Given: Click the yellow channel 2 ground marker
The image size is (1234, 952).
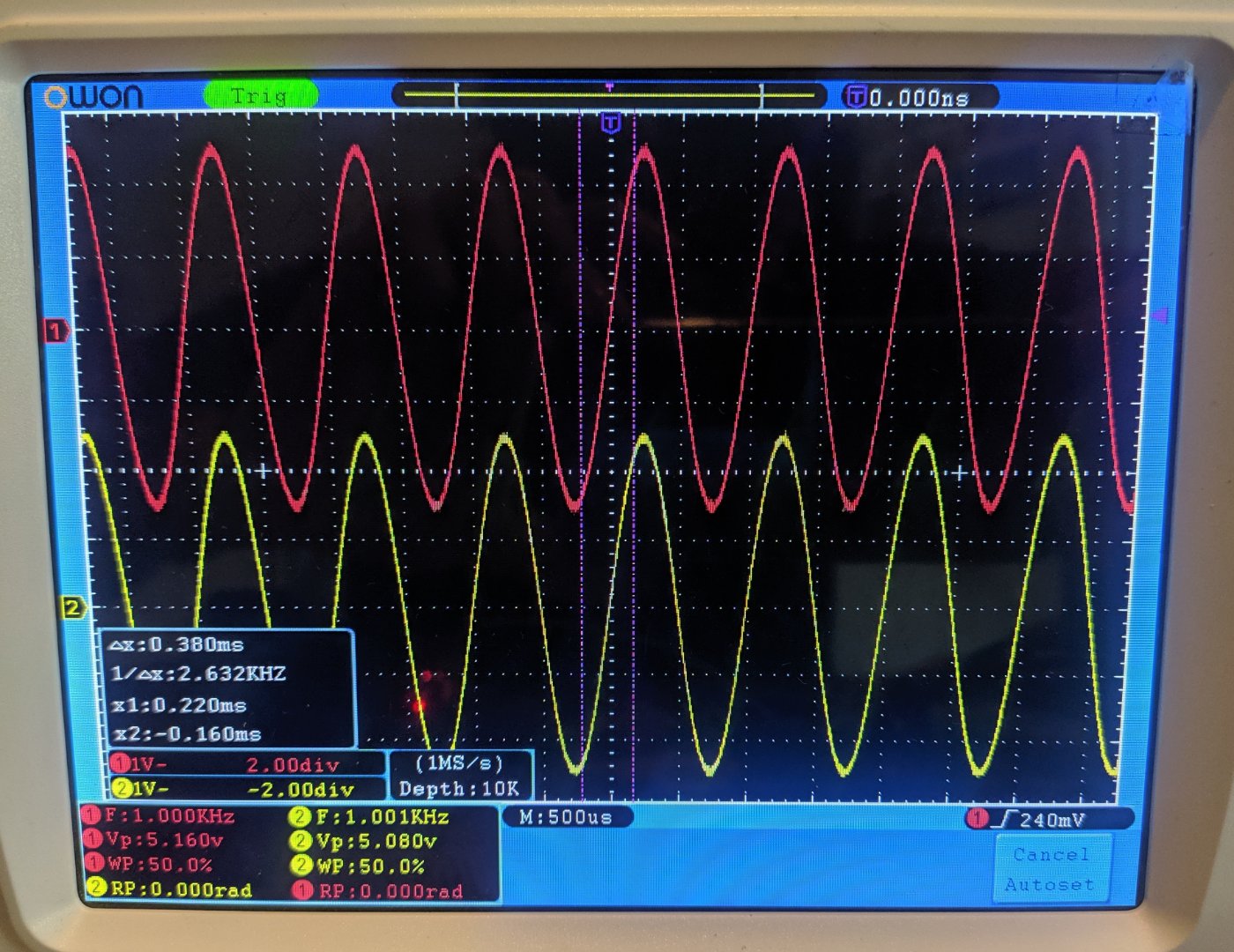Looking at the screenshot, I should pos(72,607).
